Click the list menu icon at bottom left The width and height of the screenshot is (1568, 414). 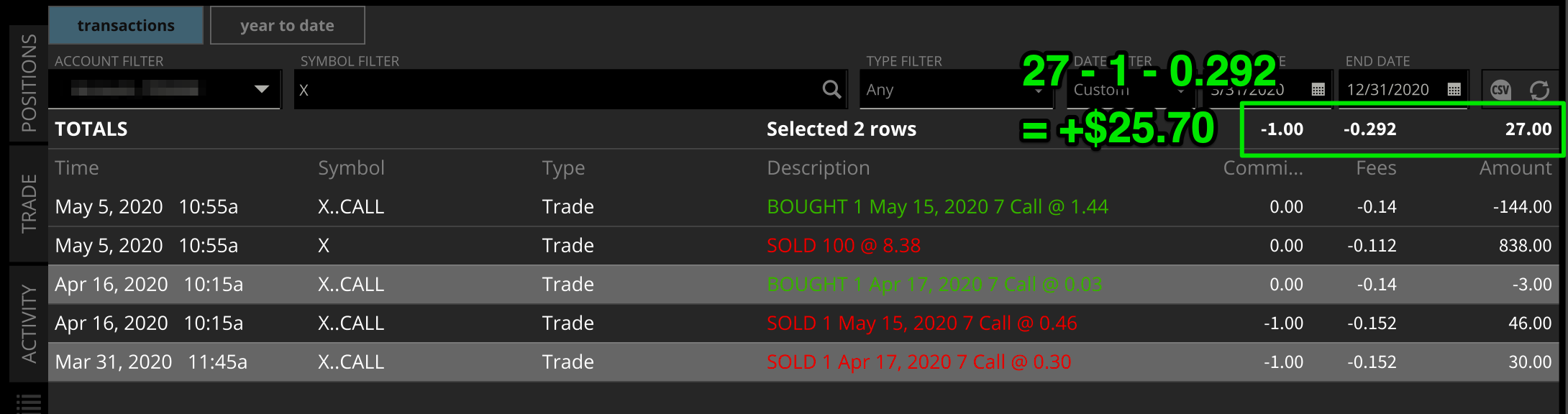pyautogui.click(x=27, y=402)
